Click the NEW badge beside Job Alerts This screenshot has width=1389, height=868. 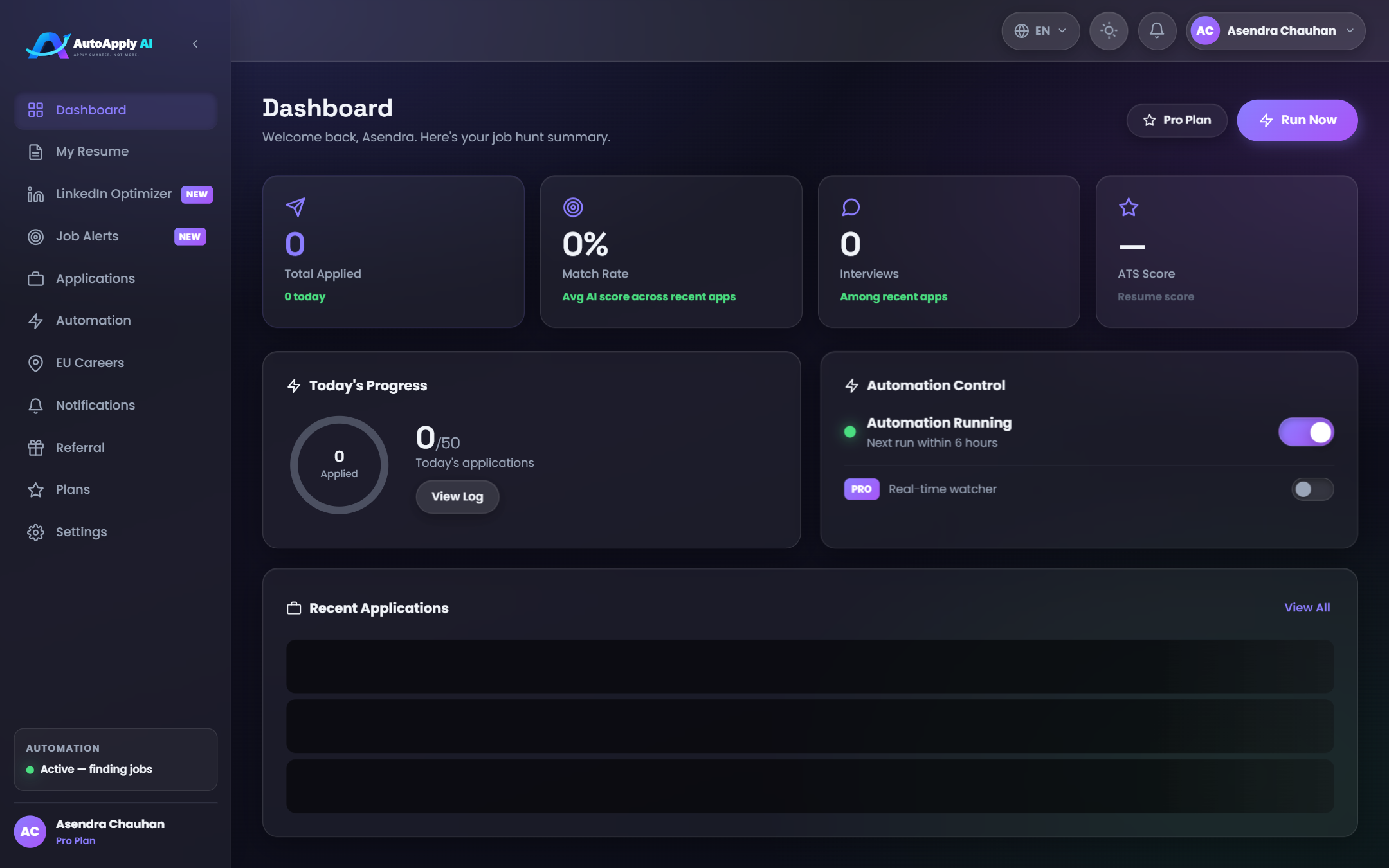coord(190,237)
